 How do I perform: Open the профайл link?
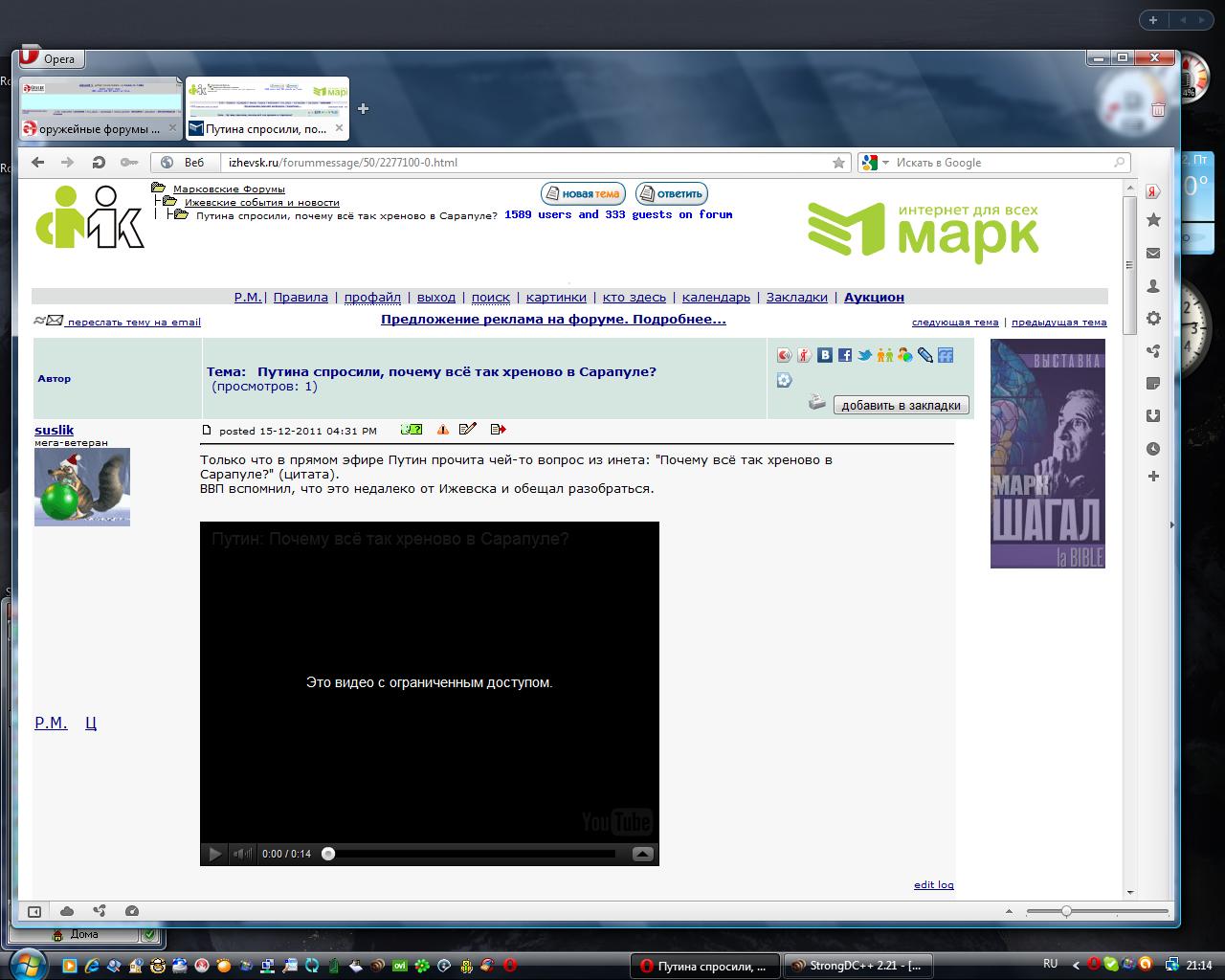[372, 298]
